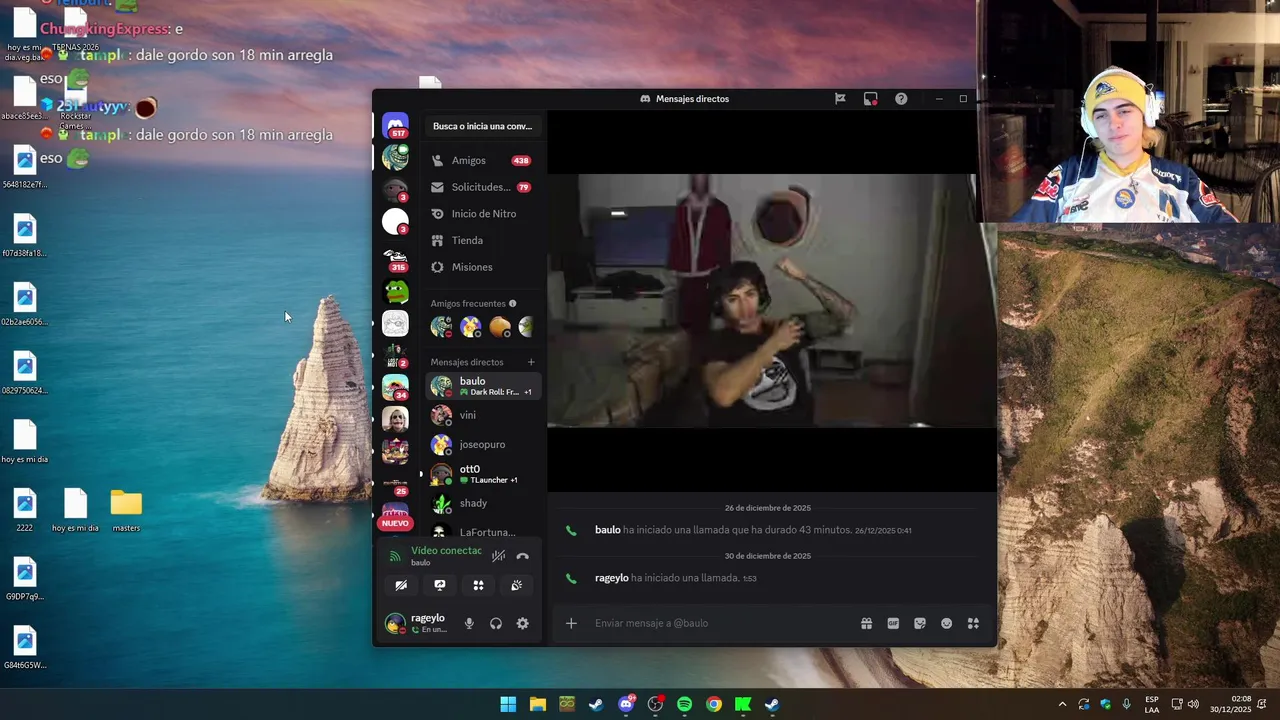1280x720 pixels.
Task: Toggle camera in call panel
Action: tap(401, 585)
